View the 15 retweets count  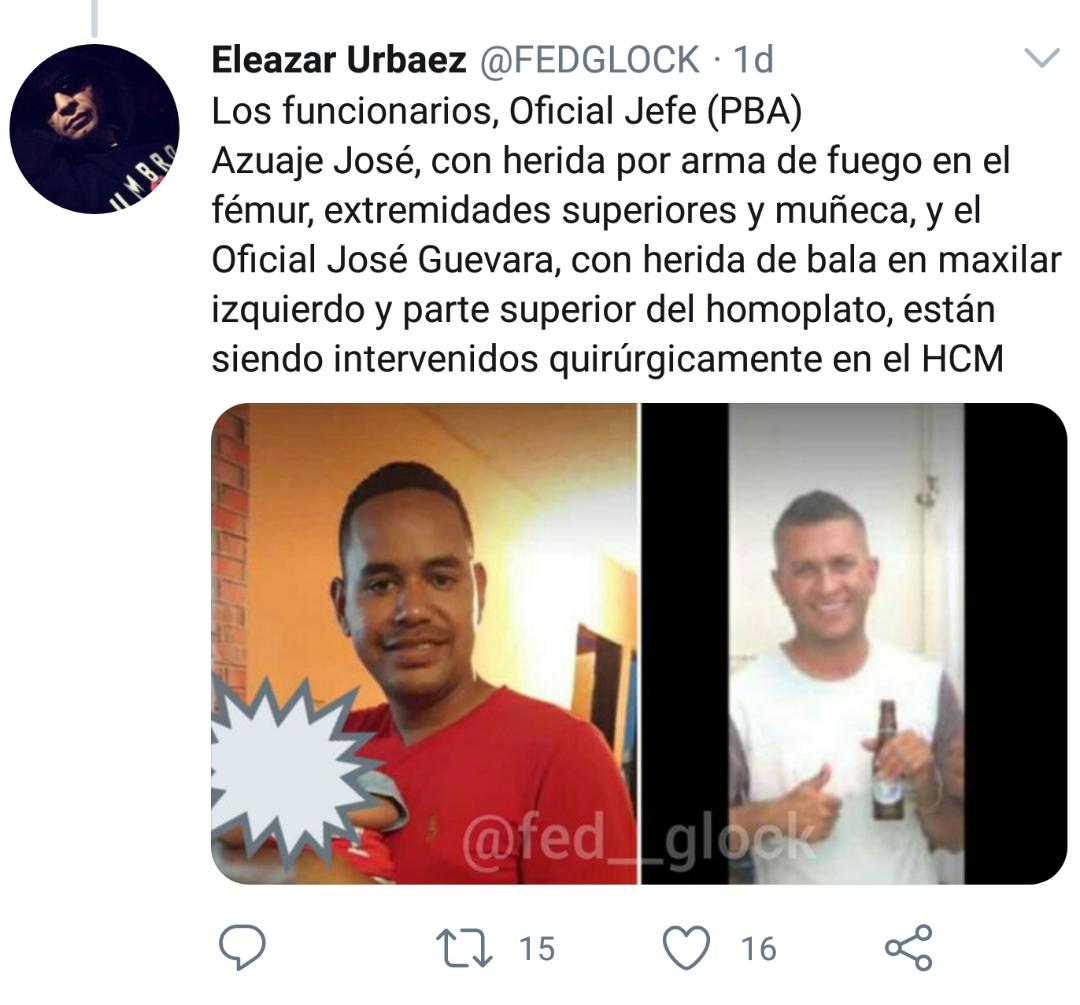[x=537, y=949]
